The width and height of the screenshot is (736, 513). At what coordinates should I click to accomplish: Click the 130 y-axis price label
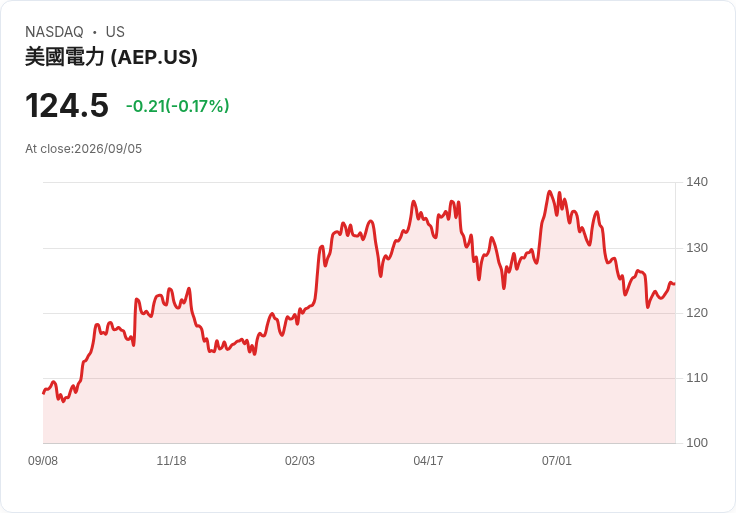tap(697, 248)
